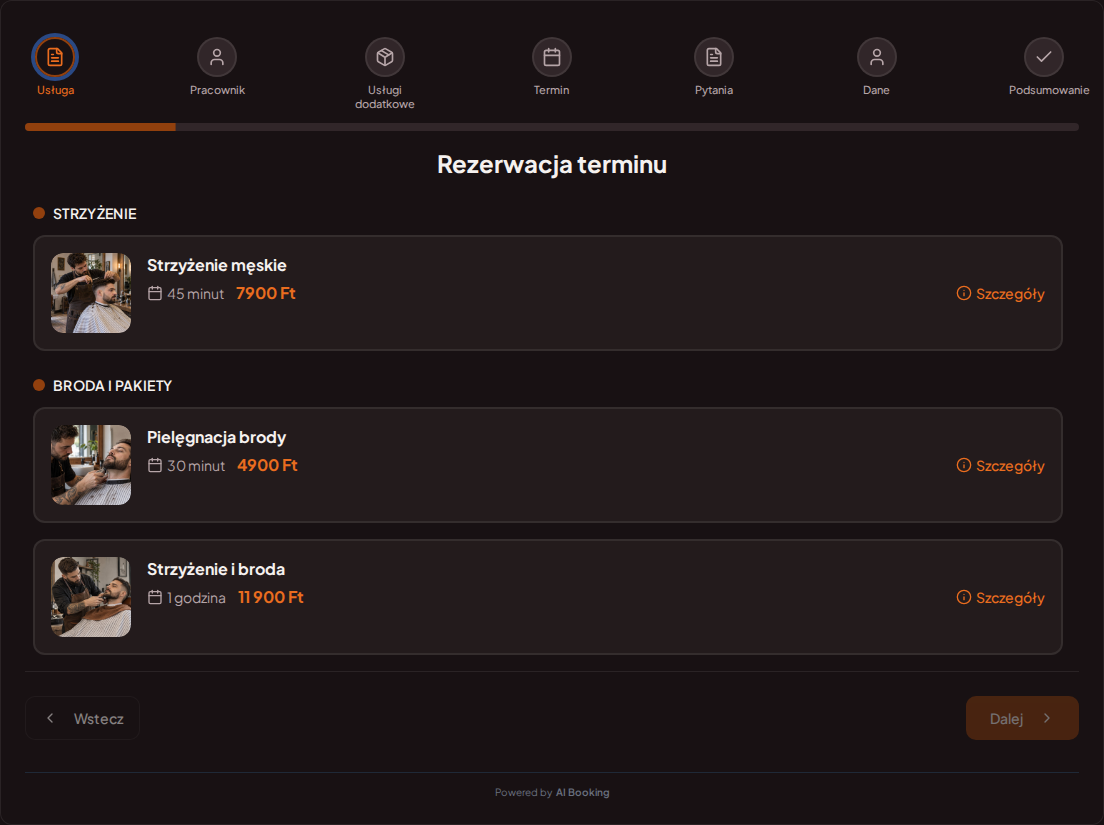The image size is (1104, 825).
Task: Open Szczegóły for Strzyżenie i broda
Action: 1000,598
